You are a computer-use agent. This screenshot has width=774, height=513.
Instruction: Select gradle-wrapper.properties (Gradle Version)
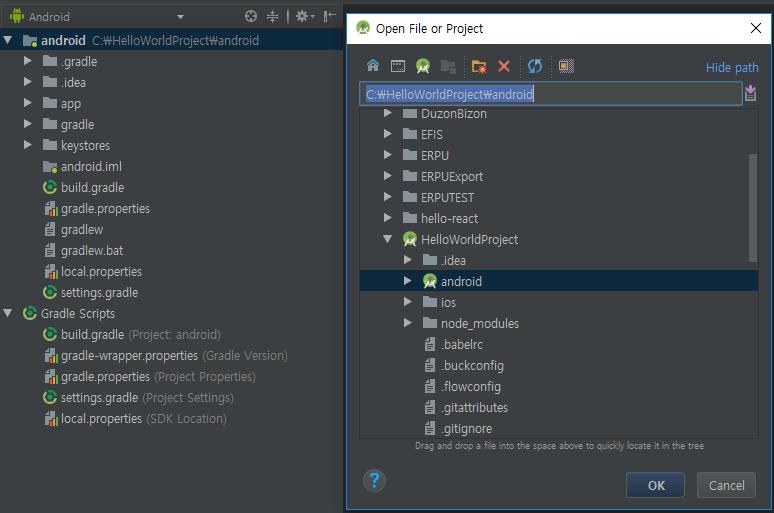point(165,355)
